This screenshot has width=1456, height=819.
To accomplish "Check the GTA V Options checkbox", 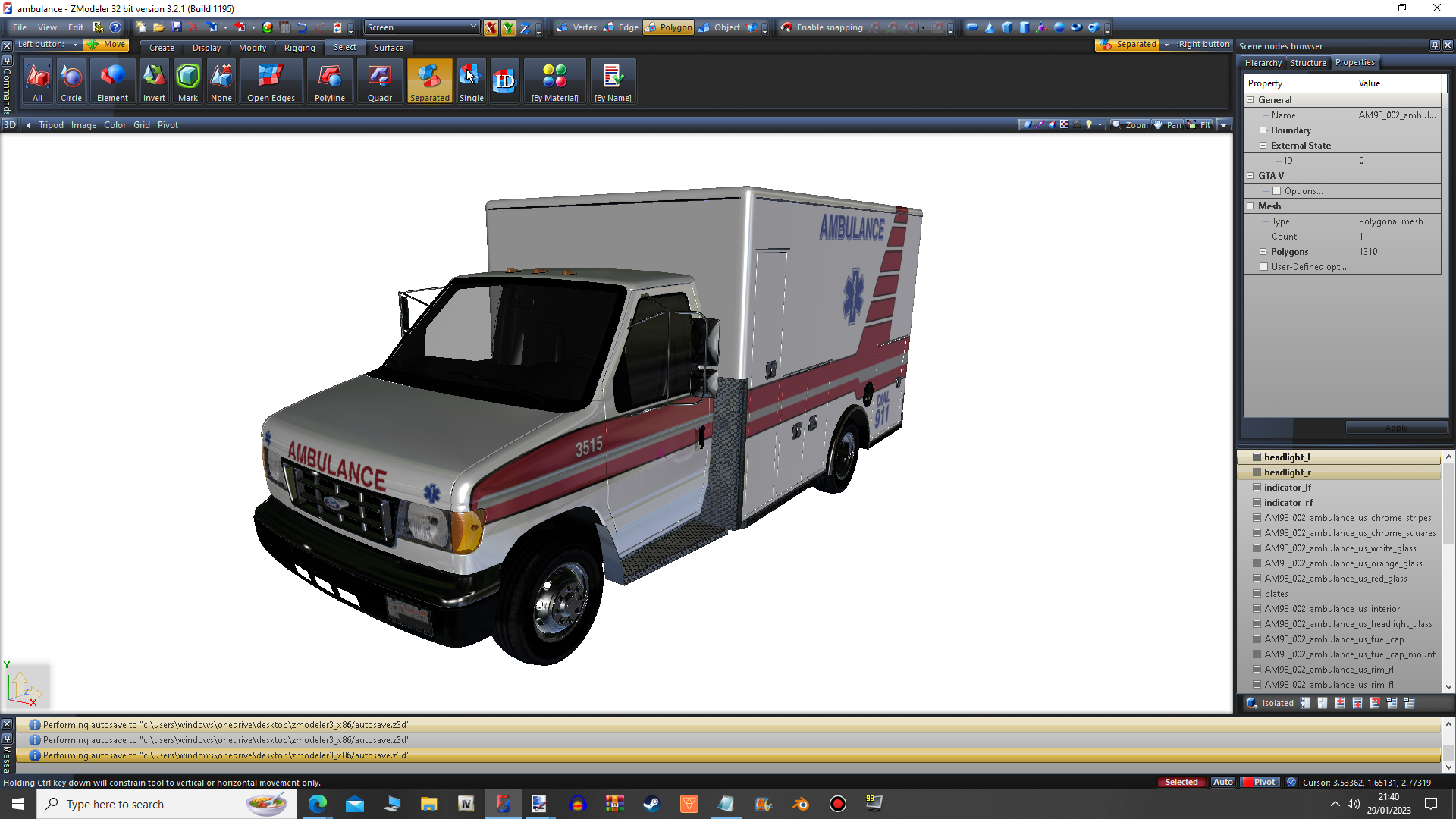I will pos(1276,191).
